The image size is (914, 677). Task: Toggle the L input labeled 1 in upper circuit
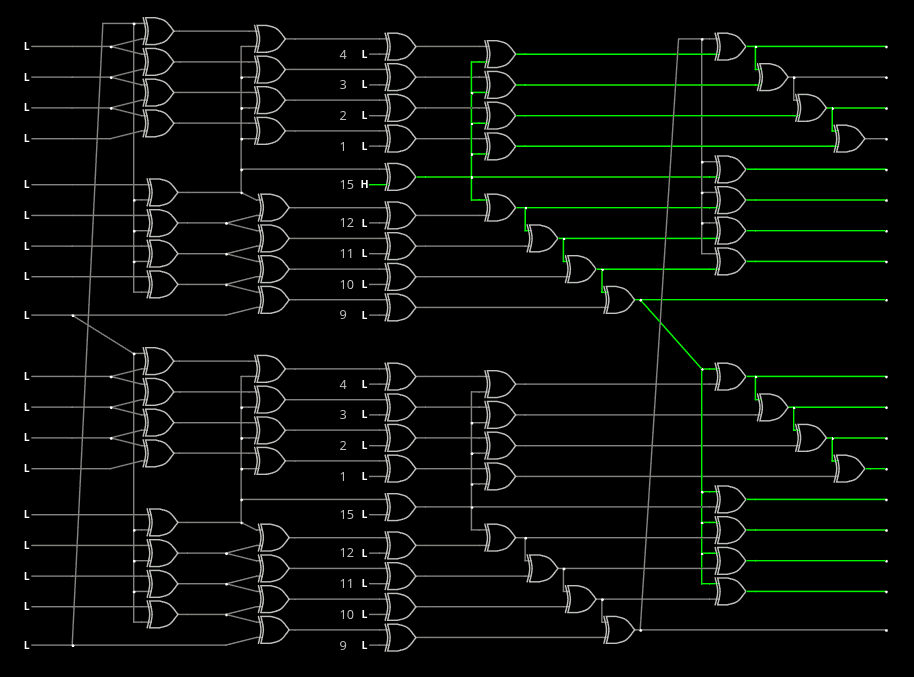[x=364, y=147]
